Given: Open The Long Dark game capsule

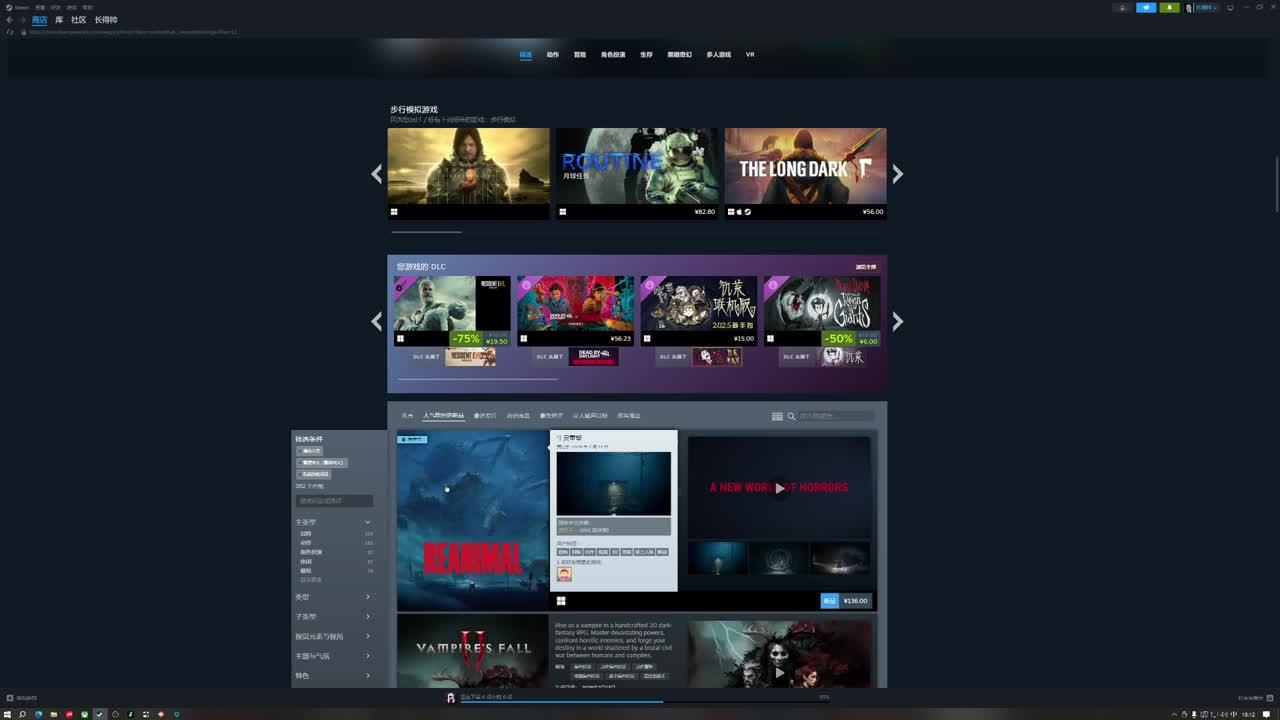Looking at the screenshot, I should coord(805,173).
